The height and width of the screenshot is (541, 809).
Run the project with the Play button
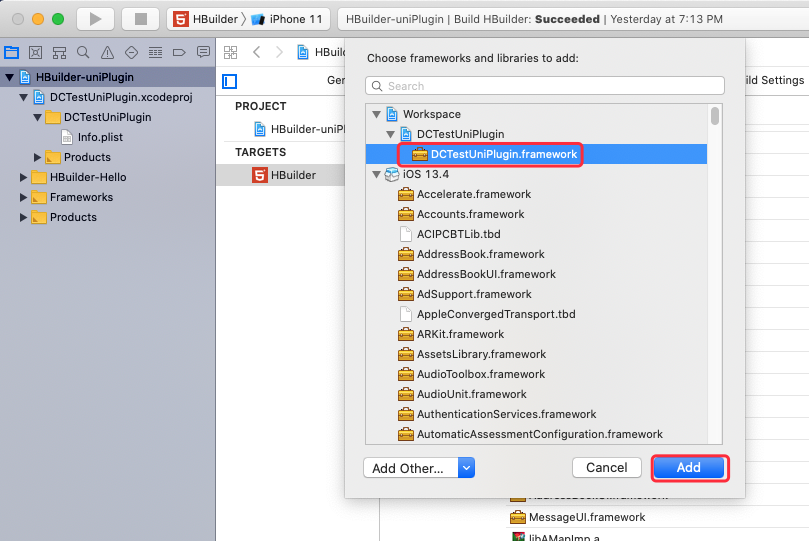pos(95,19)
